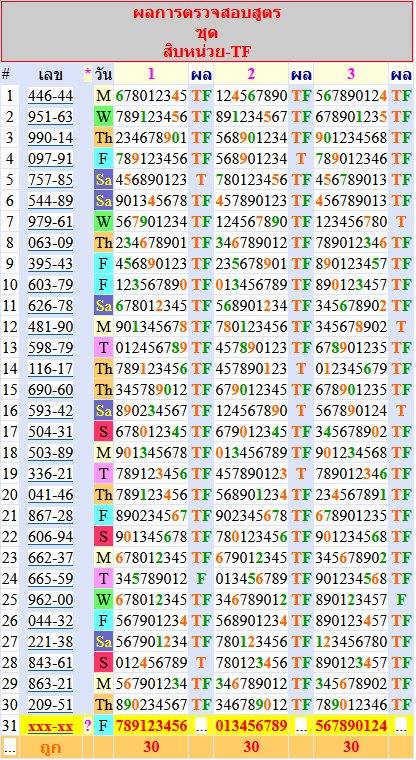Image resolution: width=416 pixels, height=760 pixels.
Task: Click column 3 header
Action: click(351, 74)
